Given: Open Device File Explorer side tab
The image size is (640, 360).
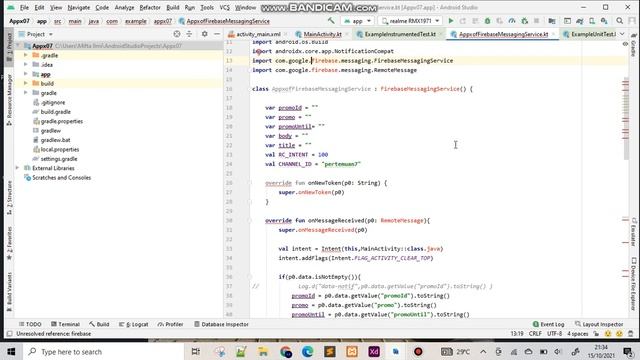Looking at the screenshot, I should pyautogui.click(x=634, y=284).
